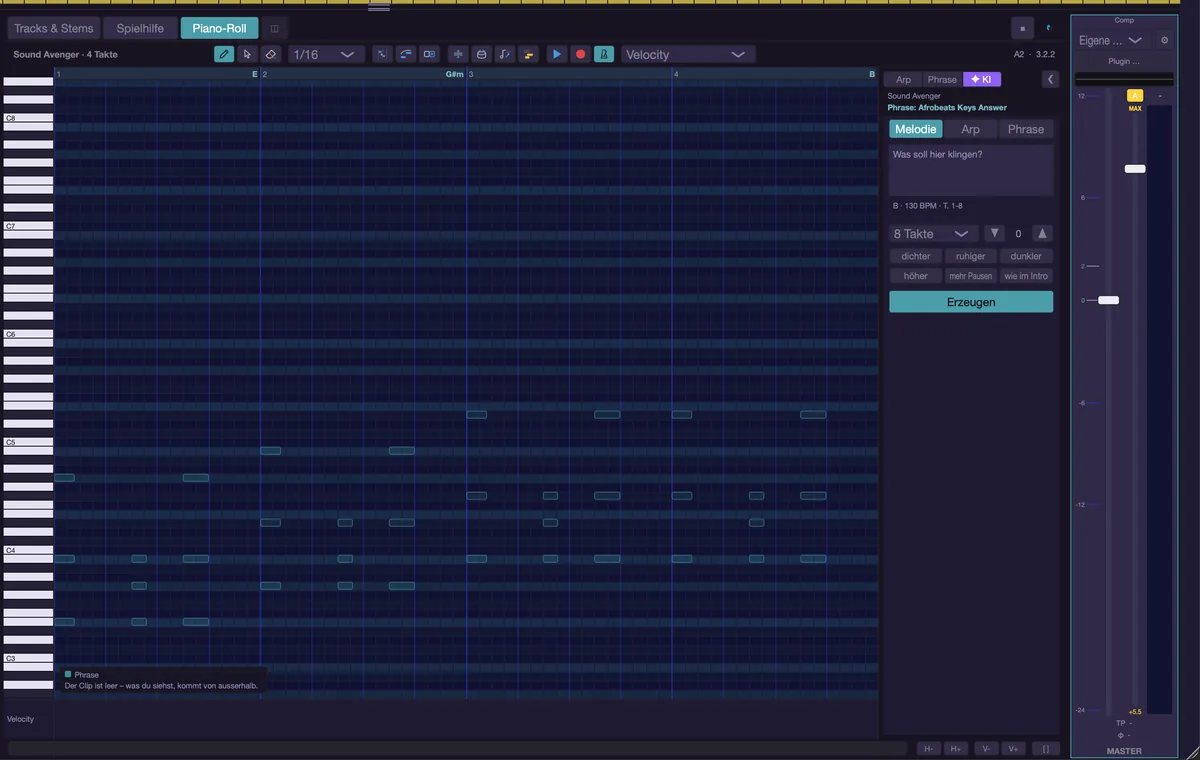The width and height of the screenshot is (1200, 760).
Task: Open the Velocity lane dropdown
Action: (688, 54)
